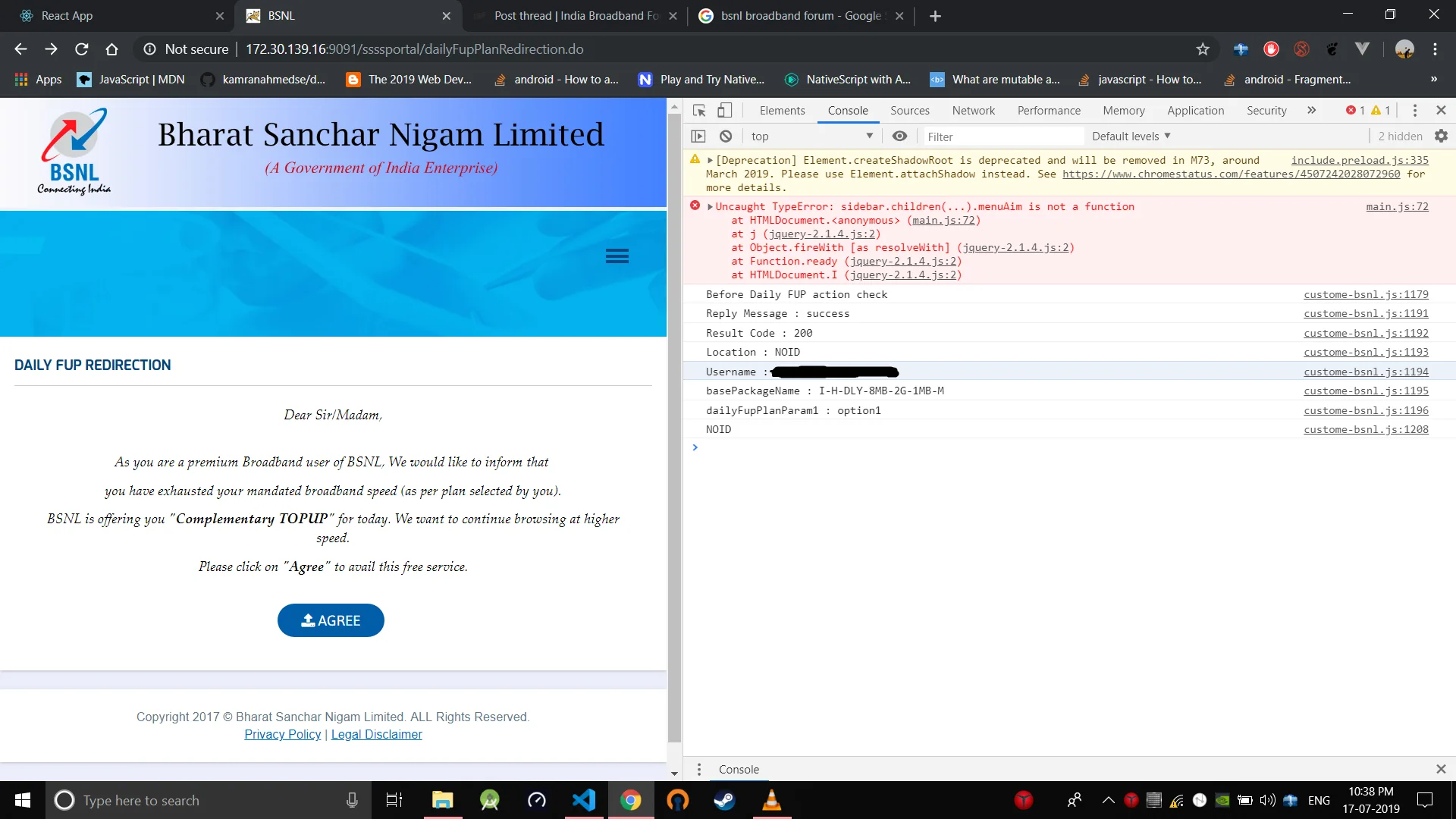Toggle the device toolbar icon

point(725,111)
